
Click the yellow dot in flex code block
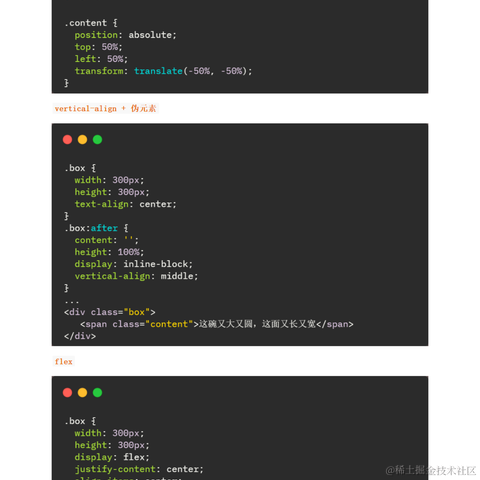click(x=82, y=392)
